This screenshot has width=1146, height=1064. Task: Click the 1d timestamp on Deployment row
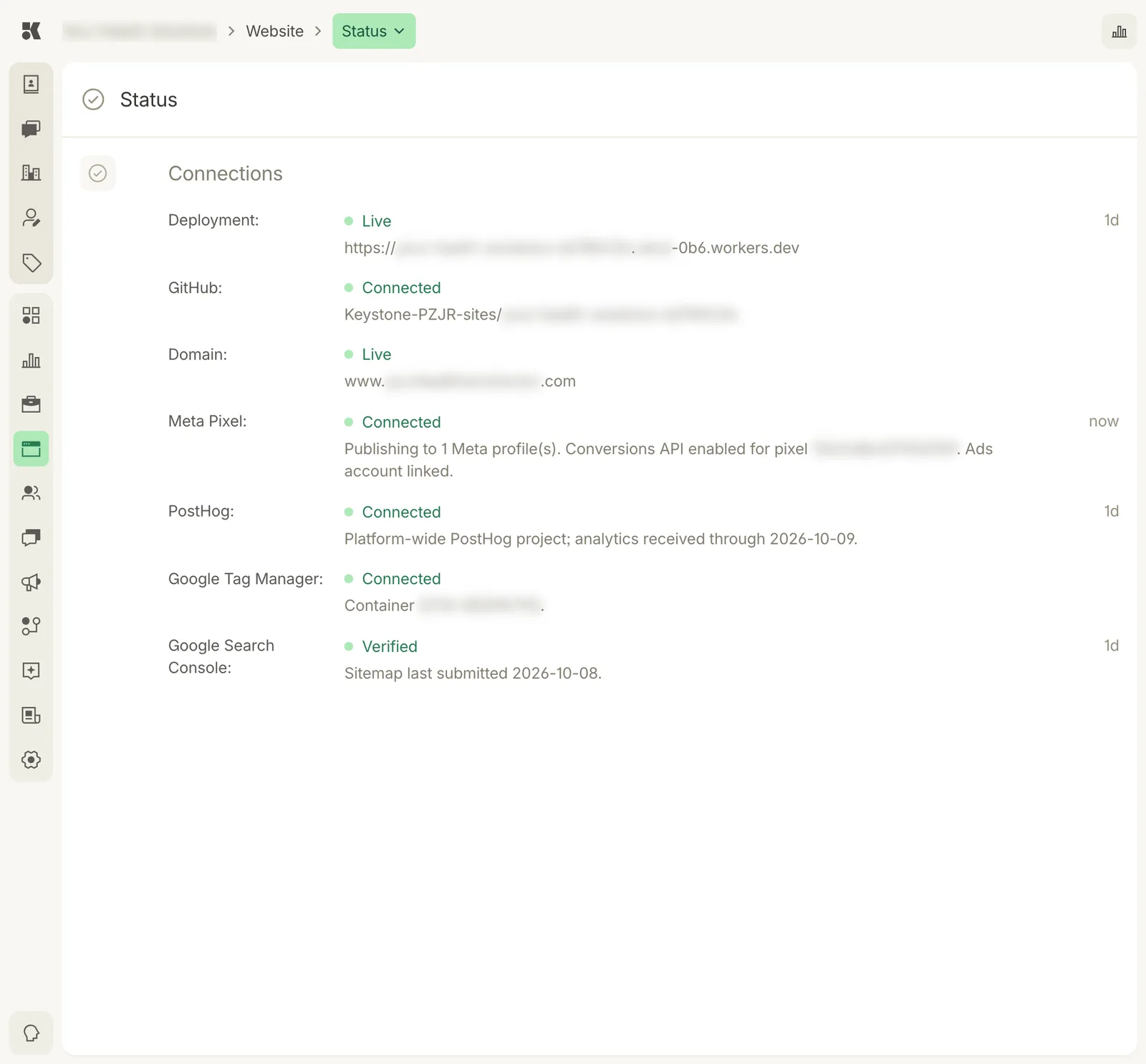1111,220
